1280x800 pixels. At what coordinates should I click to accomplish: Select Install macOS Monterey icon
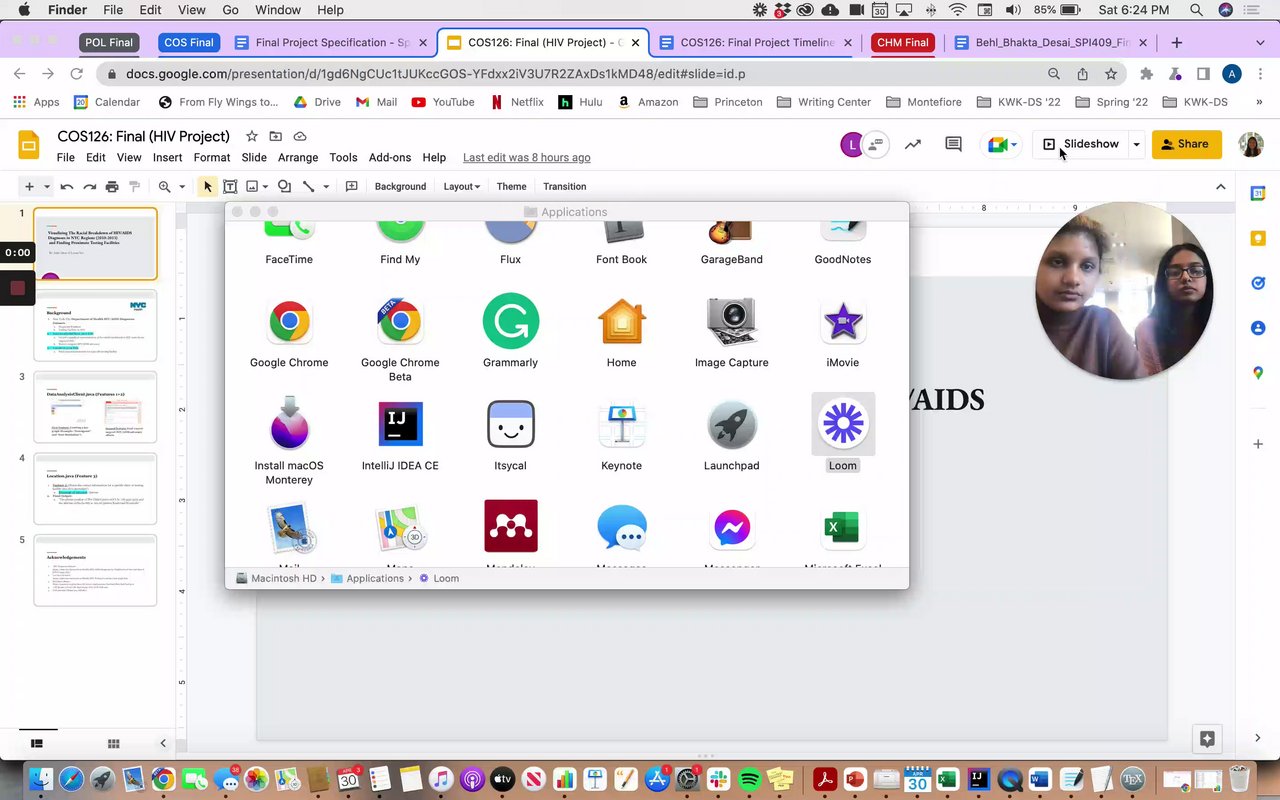pyautogui.click(x=289, y=424)
